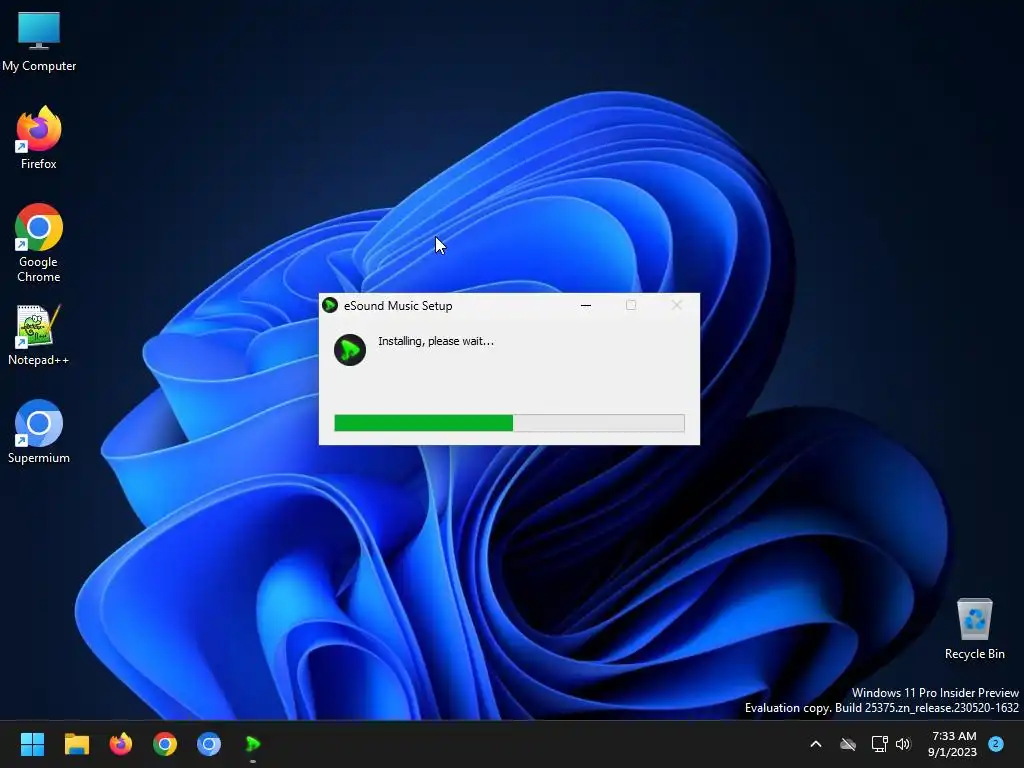Open the Windows Start menu
Image resolution: width=1024 pixels, height=768 pixels.
point(32,744)
